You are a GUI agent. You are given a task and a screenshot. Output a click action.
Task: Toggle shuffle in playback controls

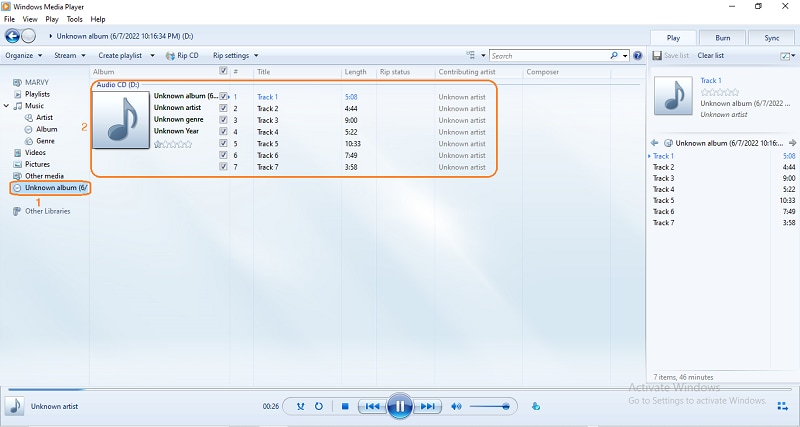301,406
